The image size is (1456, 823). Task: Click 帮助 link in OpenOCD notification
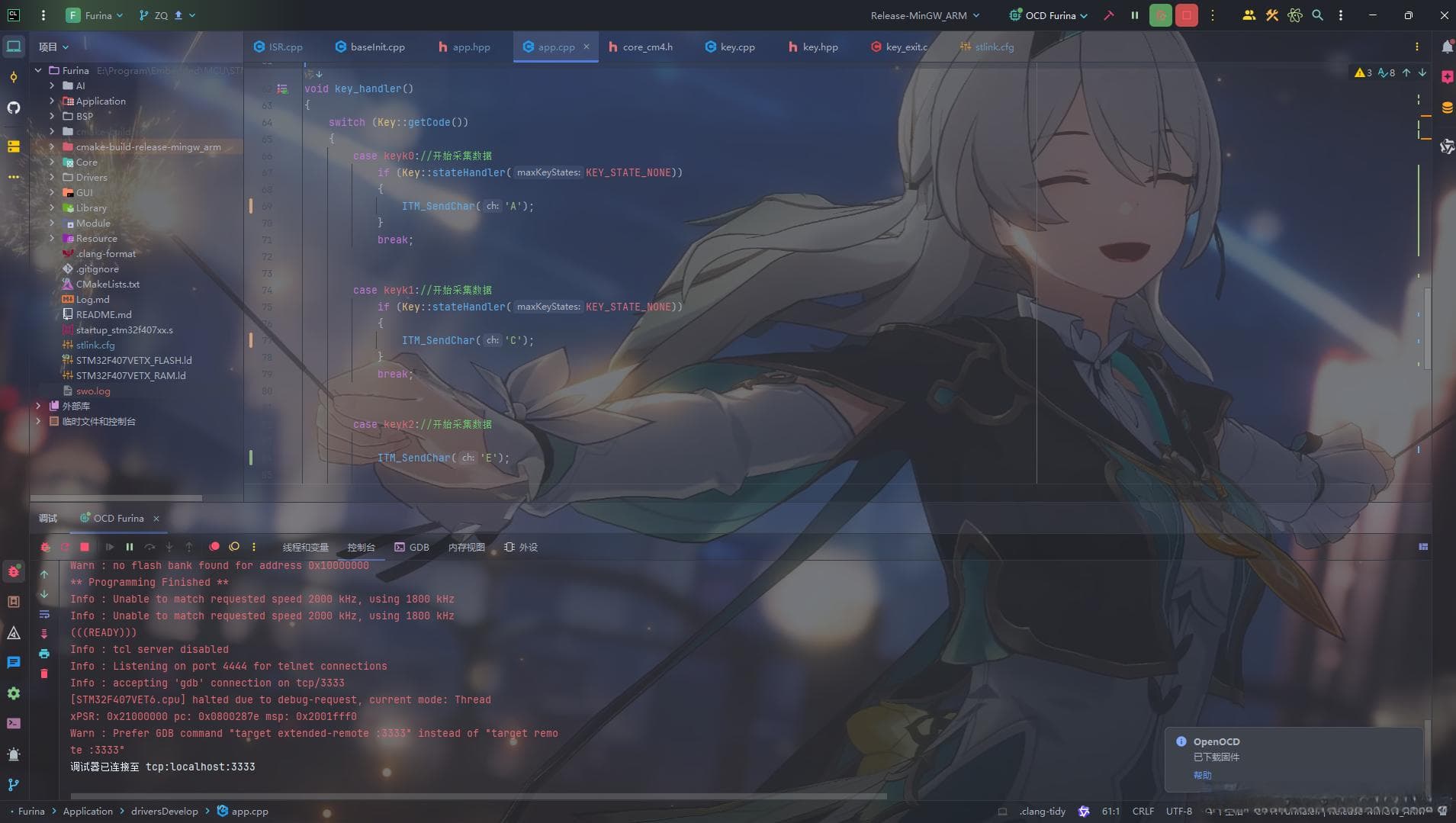(1202, 775)
